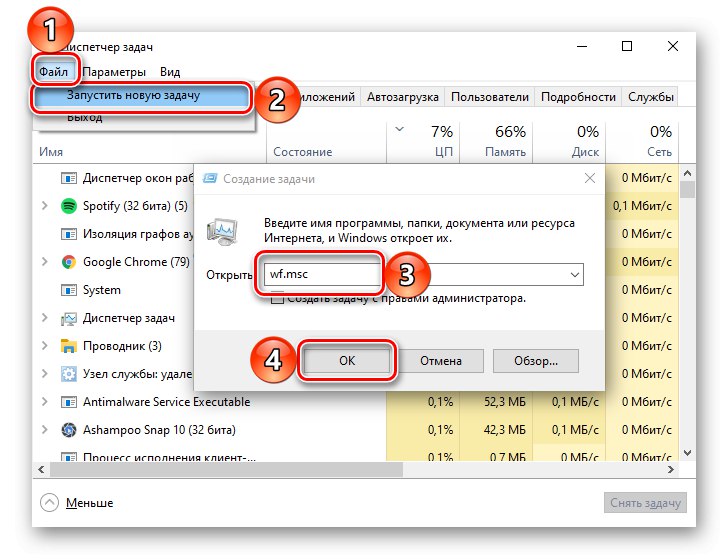Sort by the Сеть 0% column header
The width and height of the screenshot is (728, 559).
pos(642,143)
